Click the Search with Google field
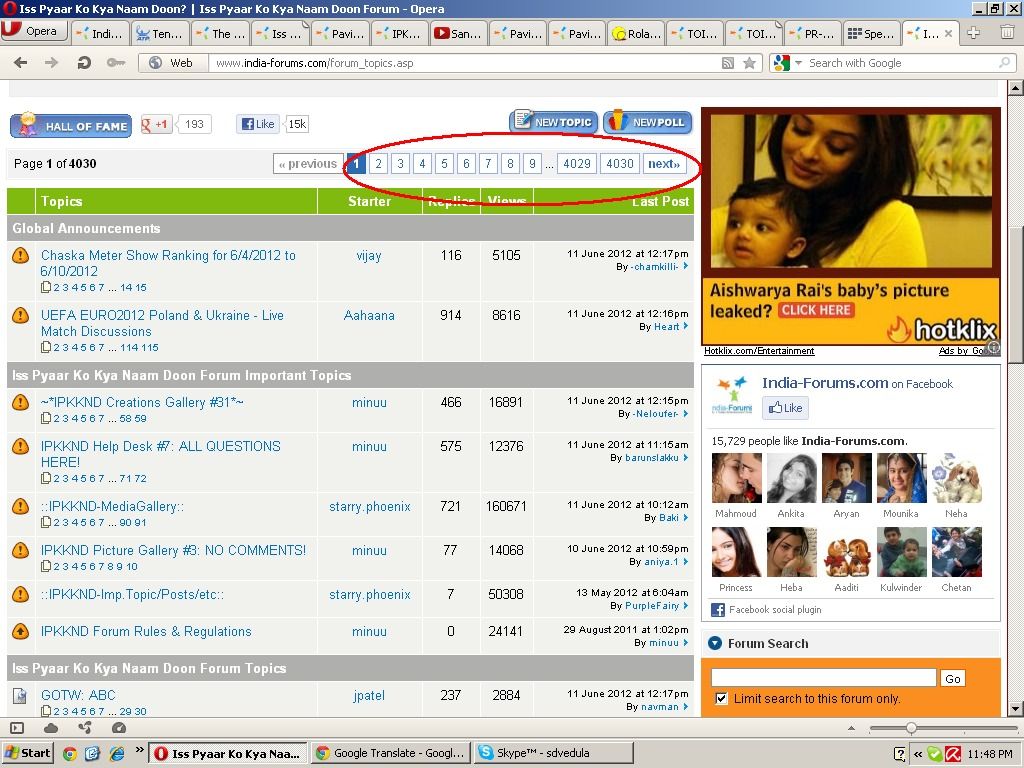The width and height of the screenshot is (1024, 768). 901,63
